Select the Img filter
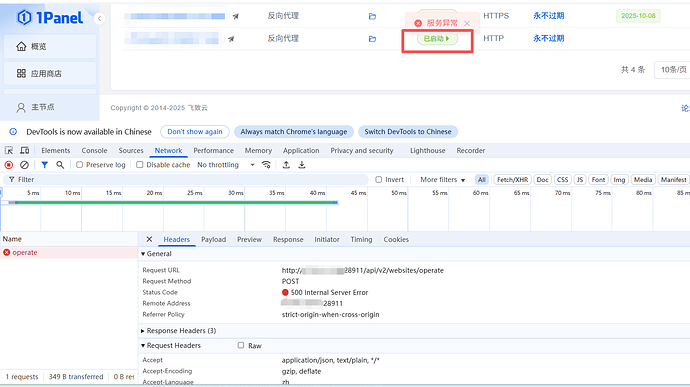Screen dimensions: 690x387 click(x=619, y=180)
